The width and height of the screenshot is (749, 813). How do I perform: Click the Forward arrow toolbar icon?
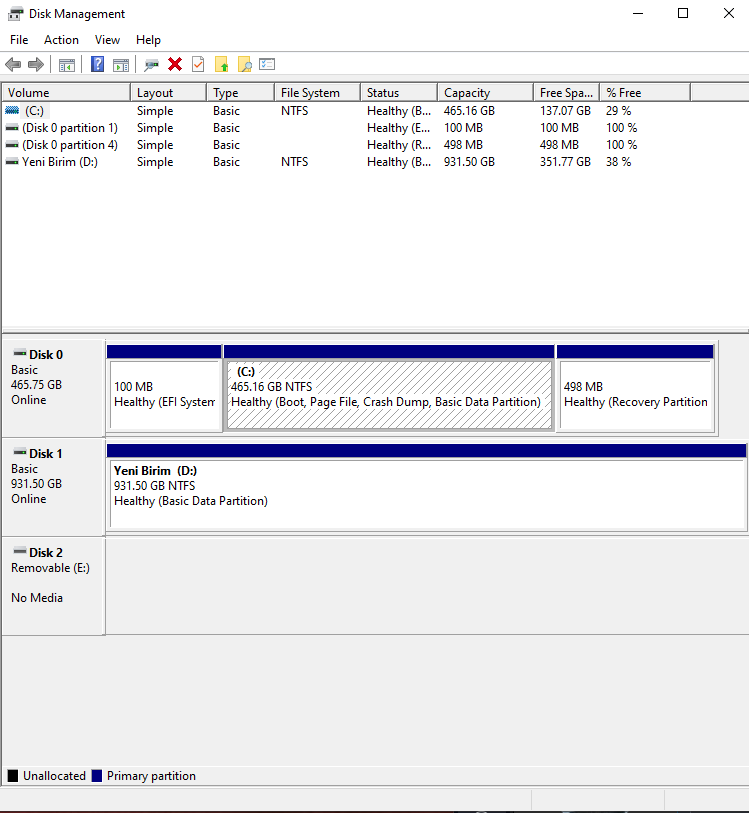[36, 65]
